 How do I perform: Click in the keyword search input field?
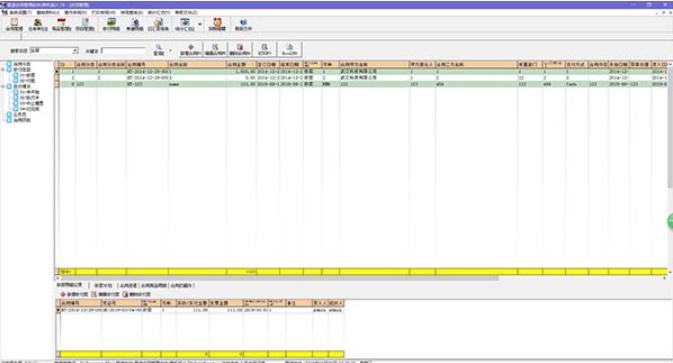[x=124, y=51]
